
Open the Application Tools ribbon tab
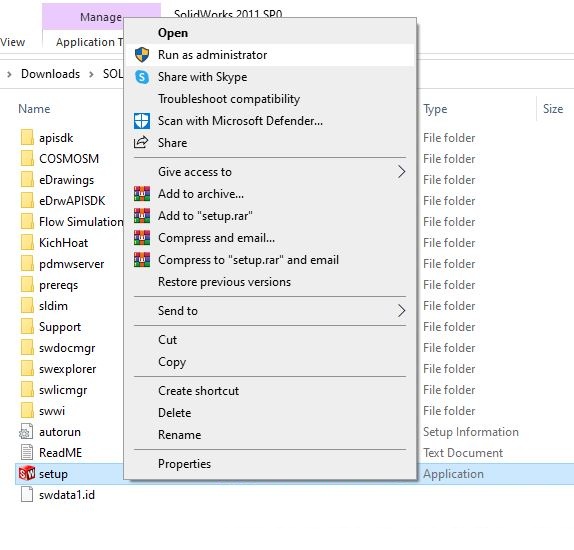pos(89,42)
